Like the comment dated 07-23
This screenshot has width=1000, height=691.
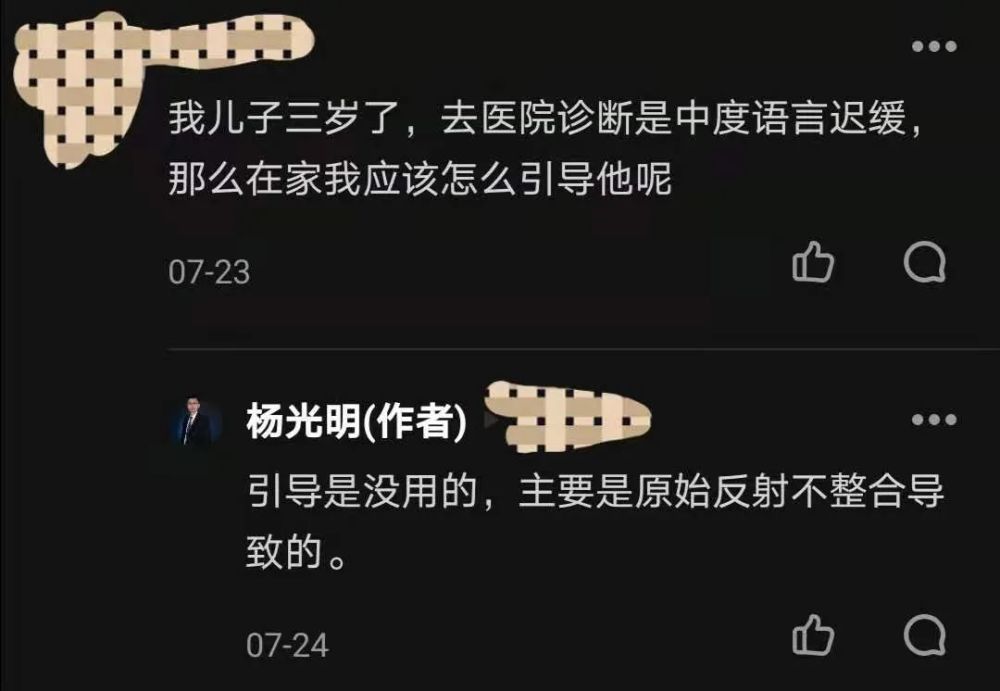813,262
